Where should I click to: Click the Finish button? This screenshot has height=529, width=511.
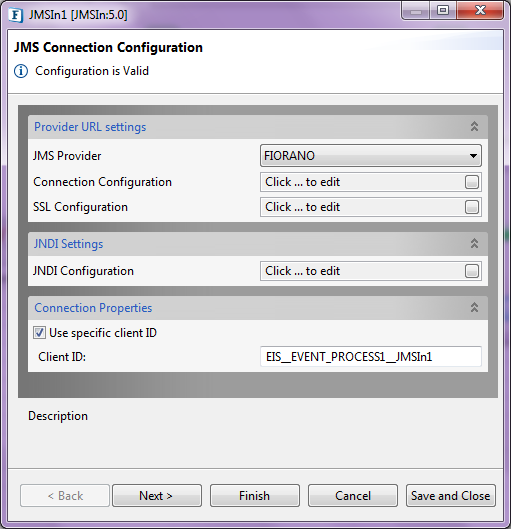click(x=255, y=496)
